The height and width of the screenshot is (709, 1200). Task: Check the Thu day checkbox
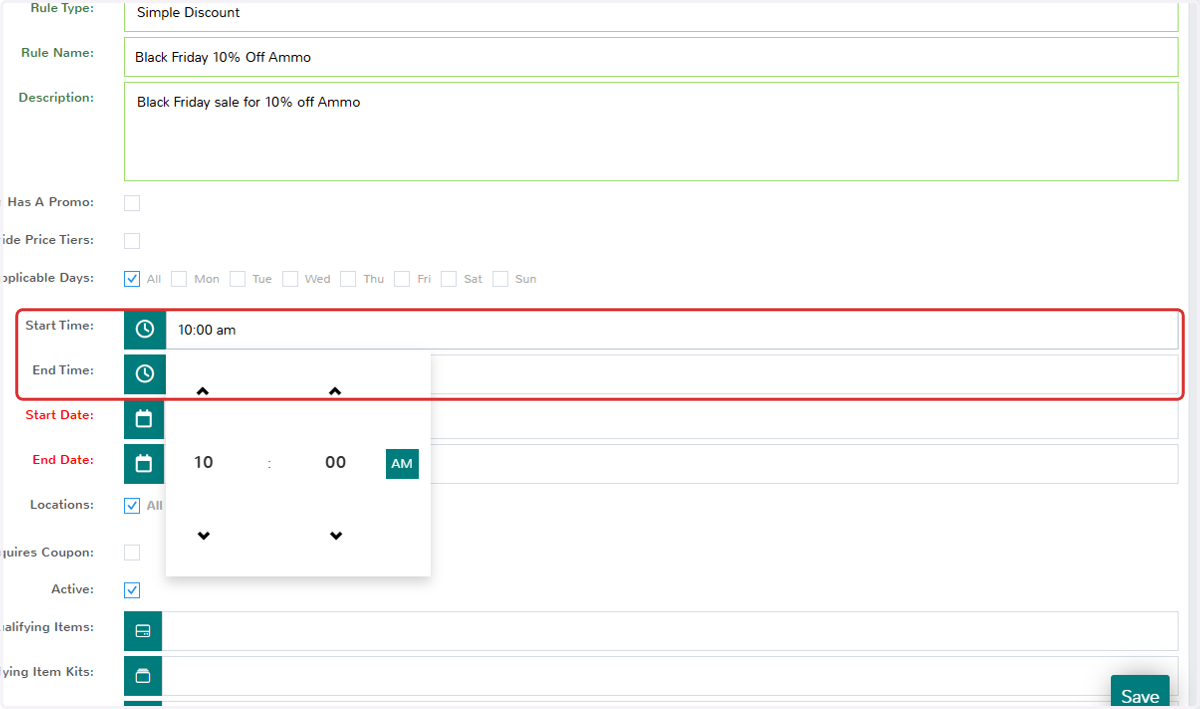coord(348,279)
